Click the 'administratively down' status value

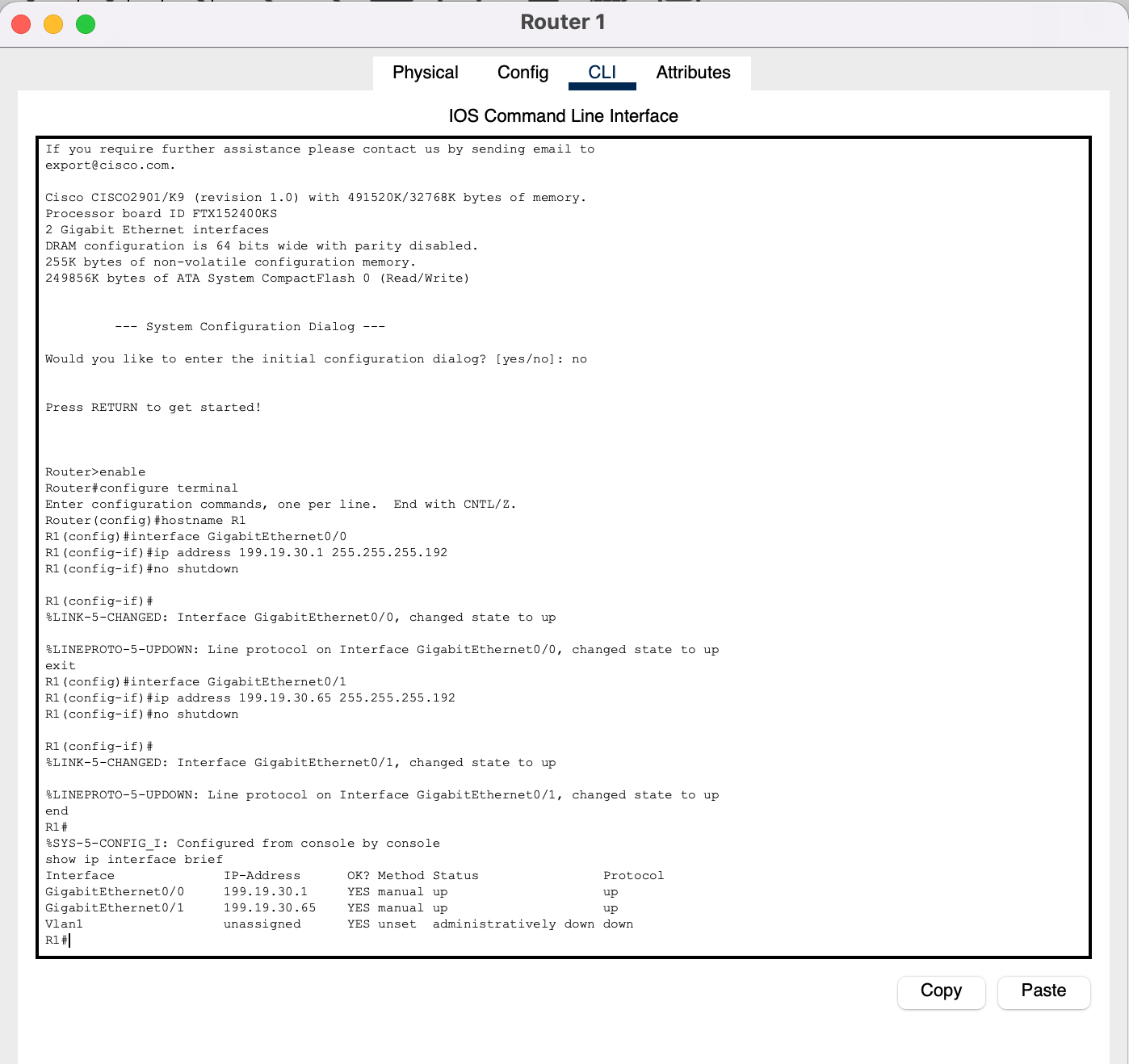coord(514,924)
